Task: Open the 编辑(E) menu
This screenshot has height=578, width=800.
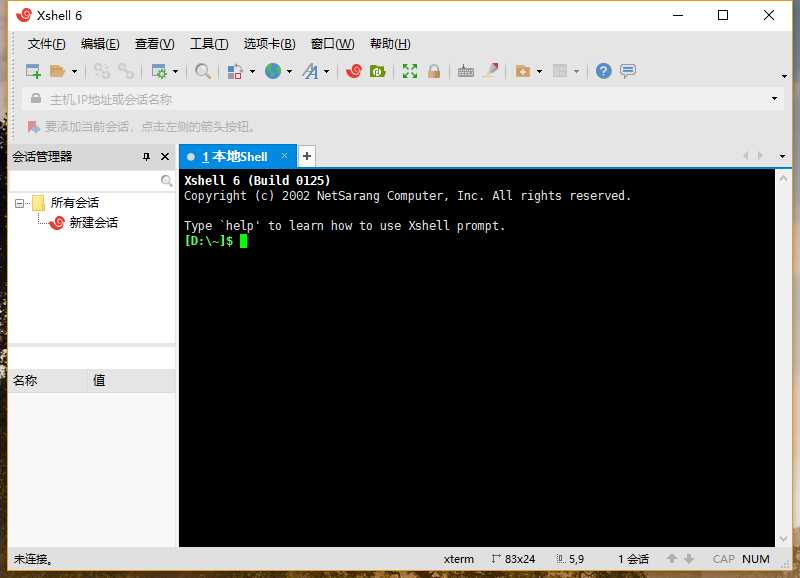Action: pos(100,44)
